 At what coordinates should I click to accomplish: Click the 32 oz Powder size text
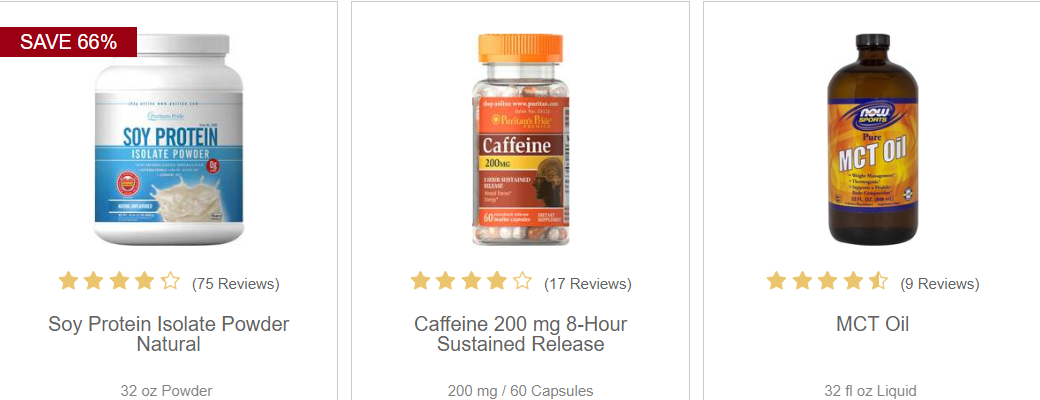(166, 391)
